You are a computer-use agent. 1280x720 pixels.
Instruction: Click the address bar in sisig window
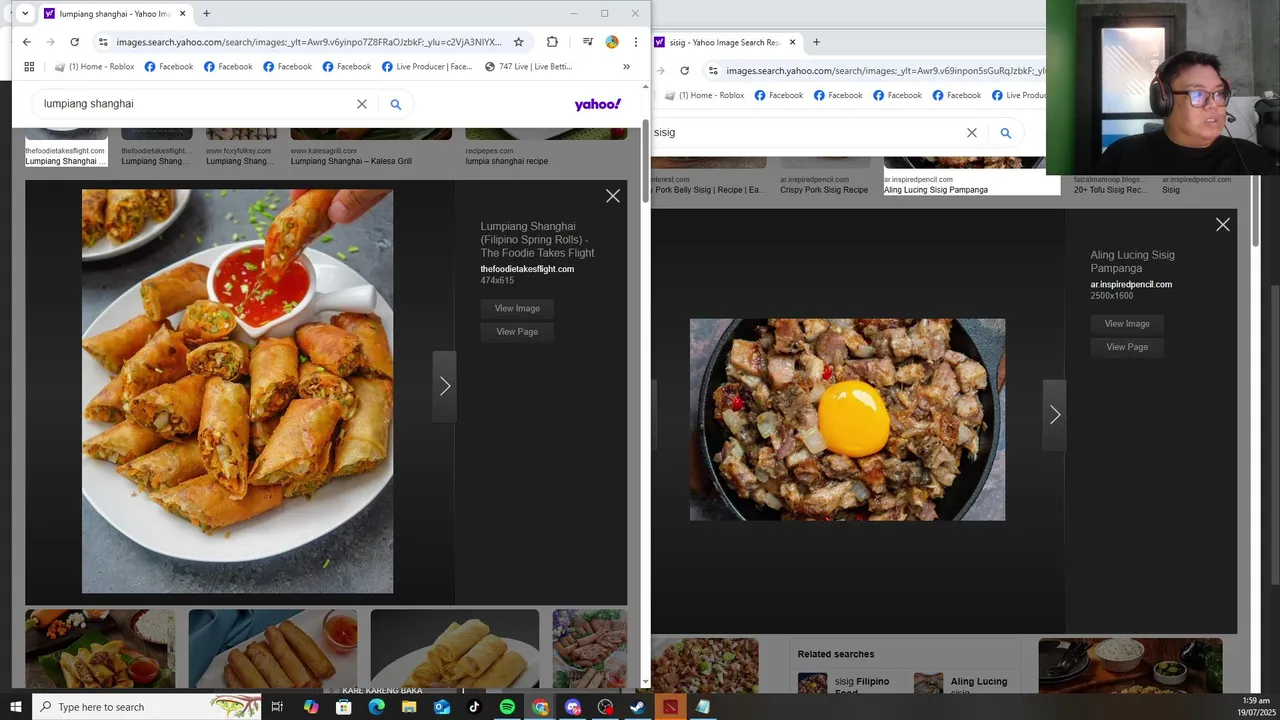pos(885,71)
